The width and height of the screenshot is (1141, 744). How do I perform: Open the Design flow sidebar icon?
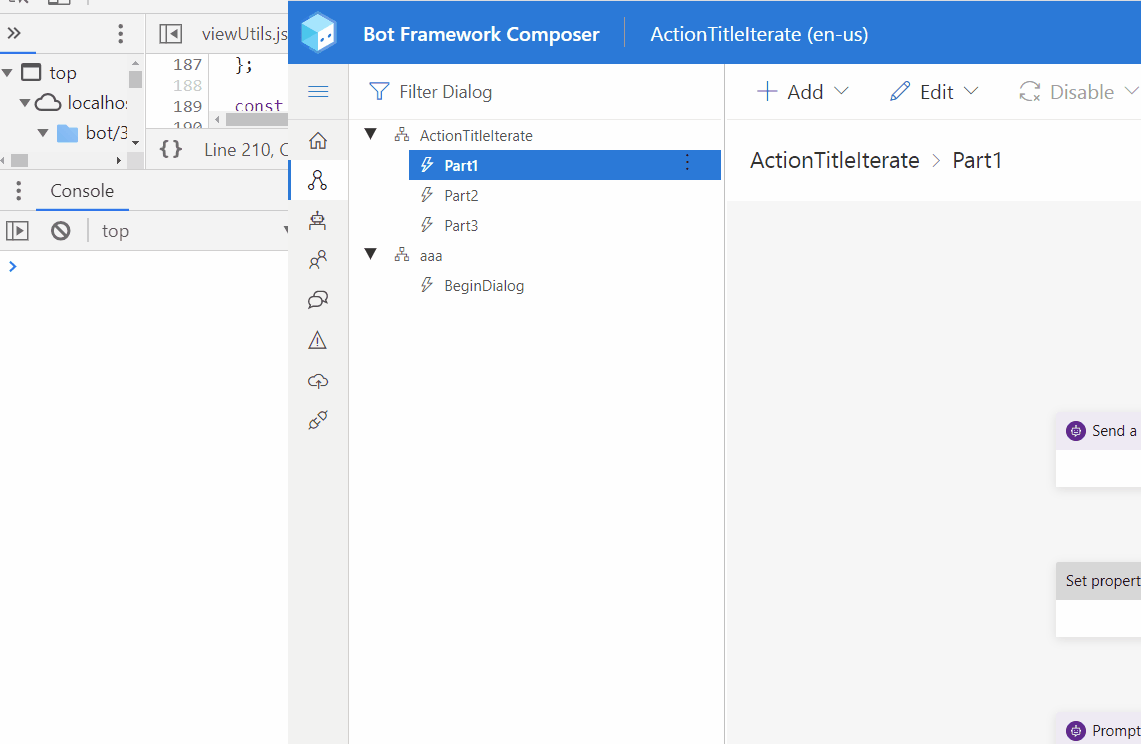point(318,180)
